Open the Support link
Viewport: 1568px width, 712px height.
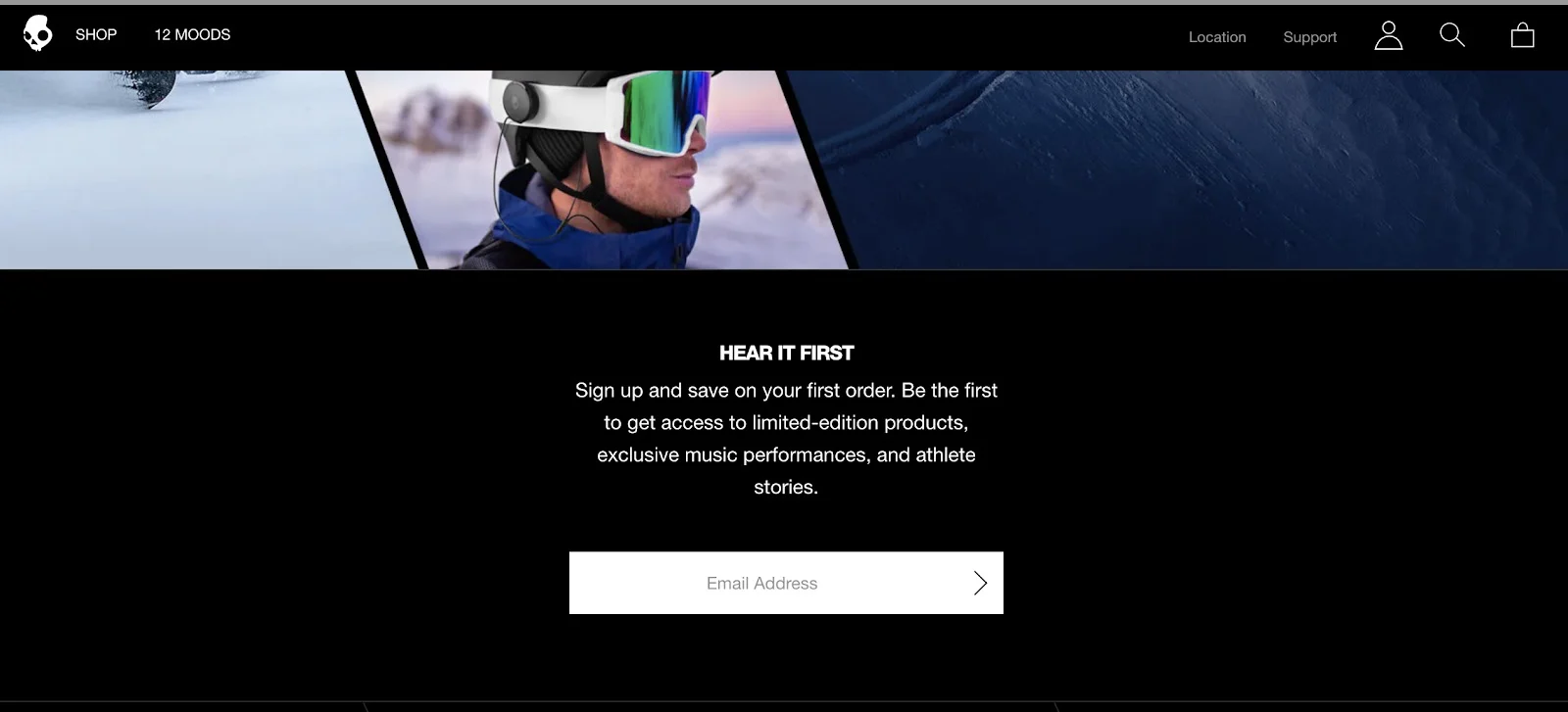[1309, 37]
